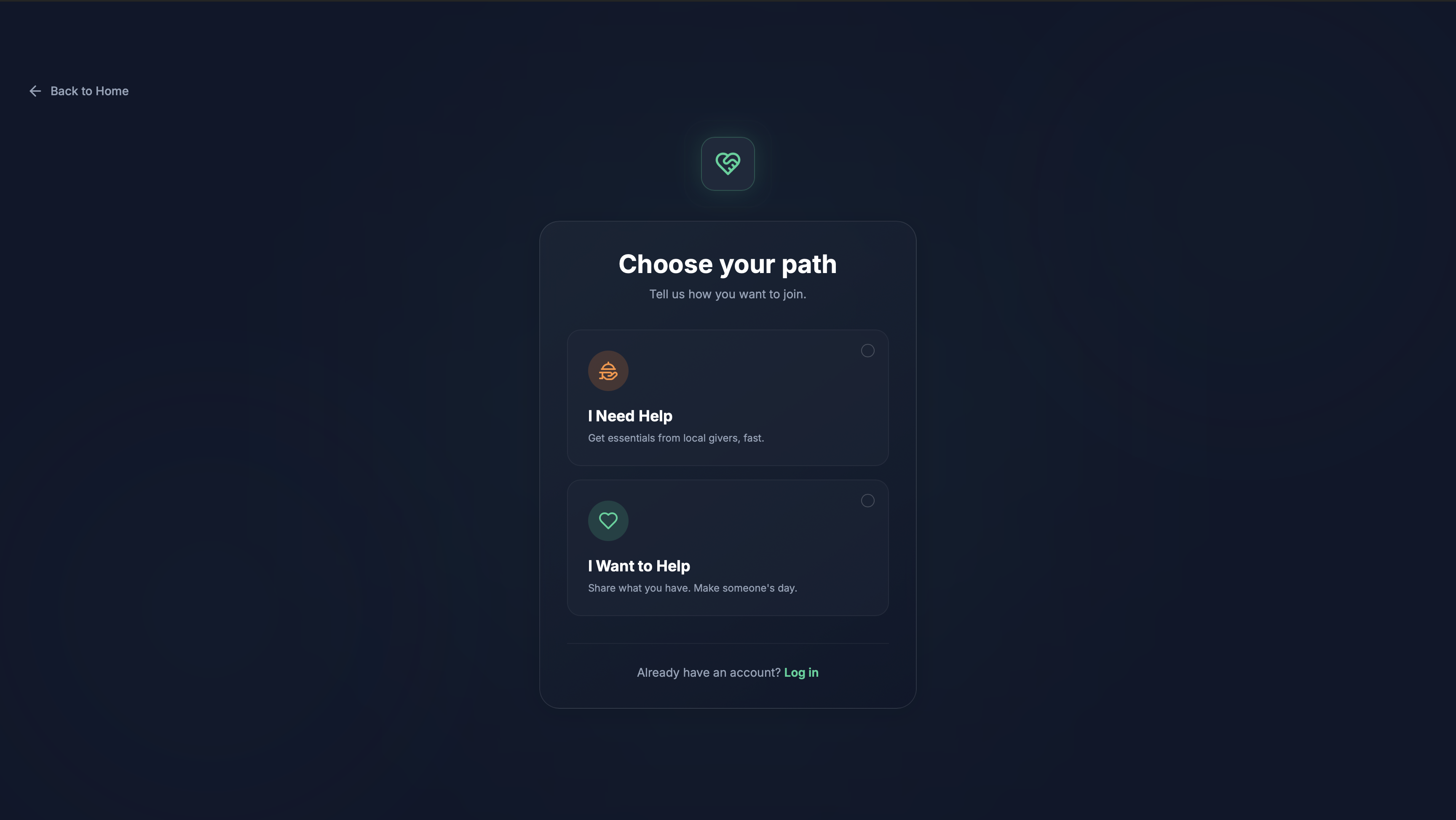1456x820 pixels.
Task: Click the green heart icon
Action: (608, 521)
